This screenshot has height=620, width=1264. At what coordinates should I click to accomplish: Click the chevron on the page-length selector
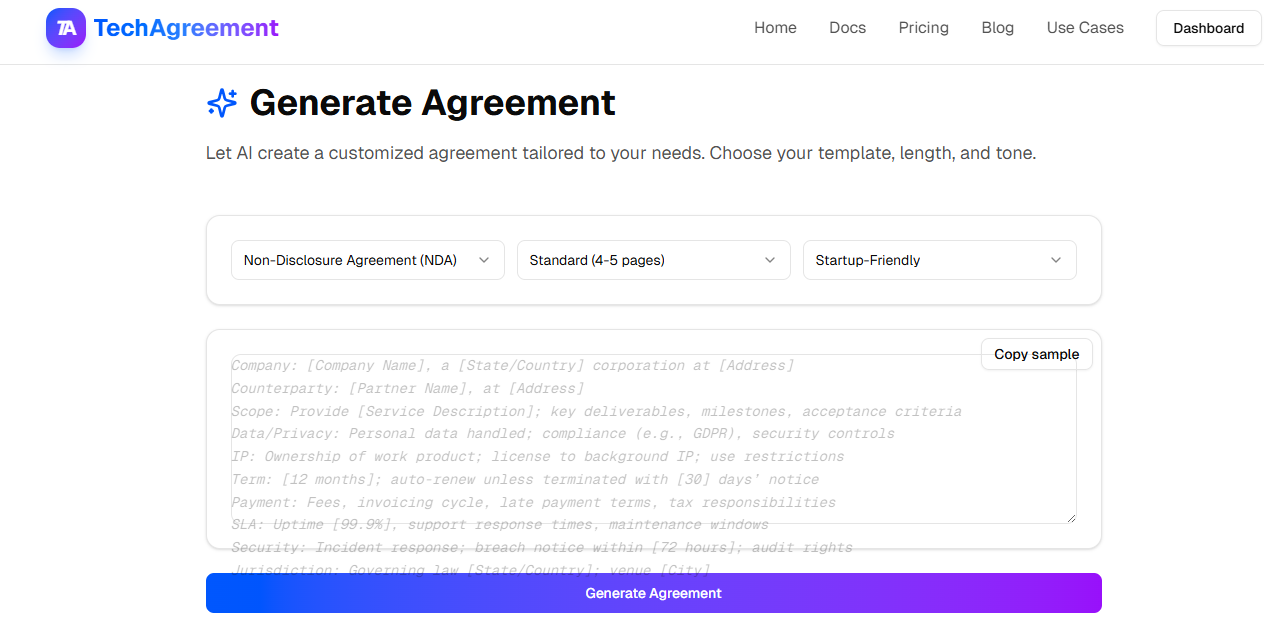coord(769,260)
